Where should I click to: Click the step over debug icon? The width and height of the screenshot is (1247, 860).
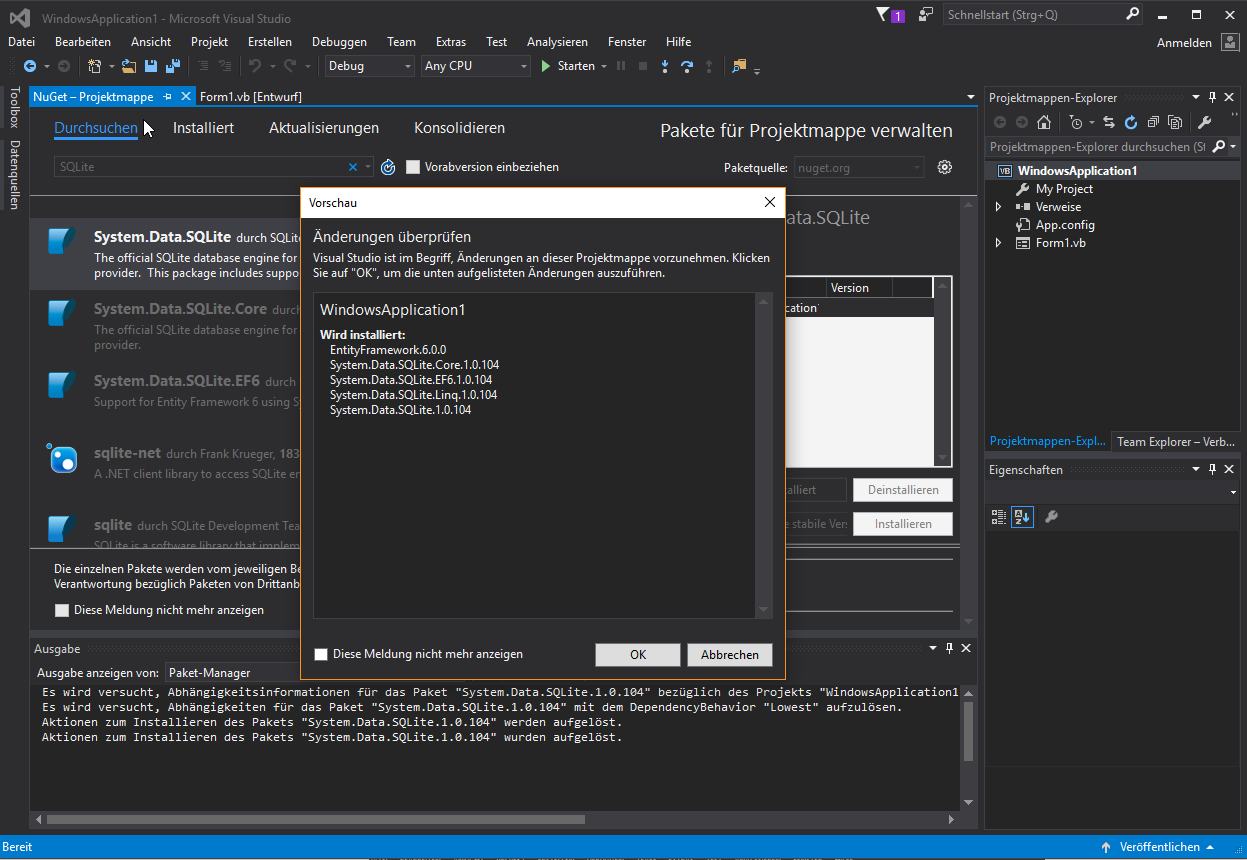[x=687, y=66]
